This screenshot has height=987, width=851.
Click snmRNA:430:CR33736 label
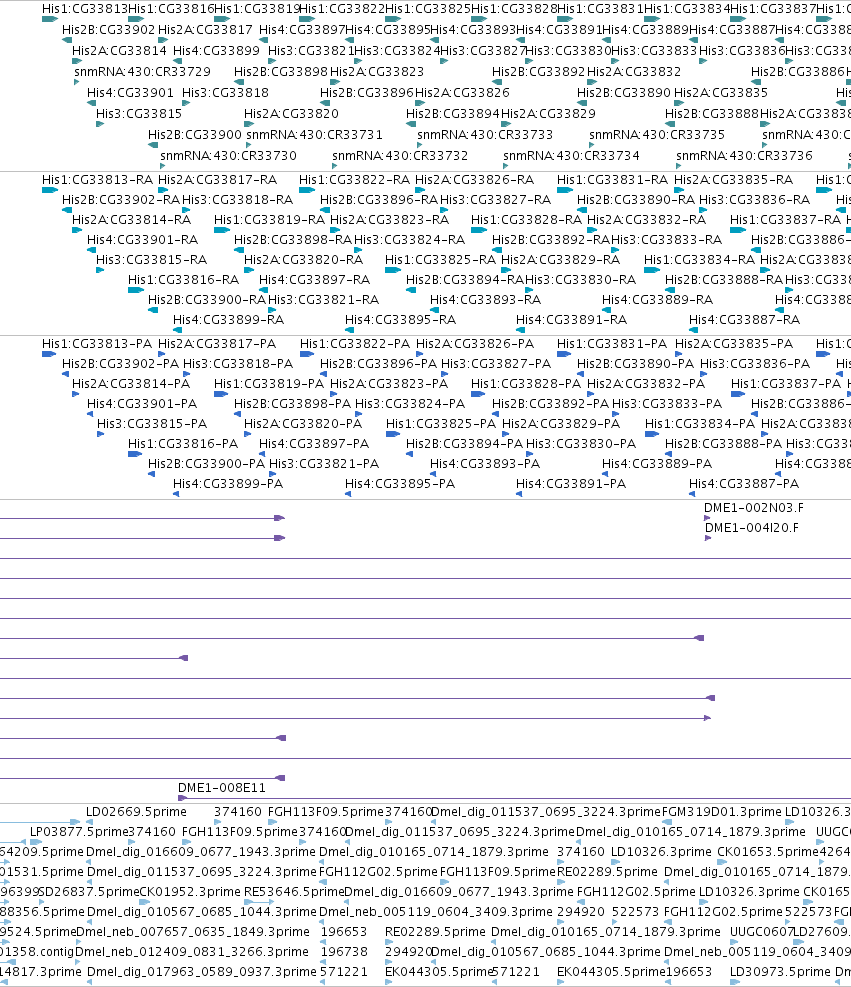[x=745, y=155]
